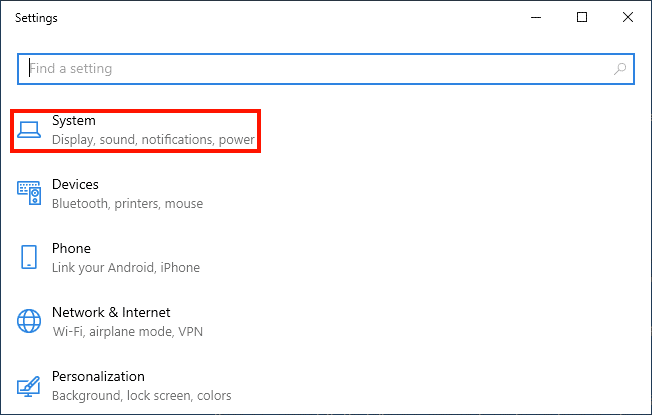Viewport: 652px width, 415px height.
Task: Open the System settings category
Action: pyautogui.click(x=74, y=121)
